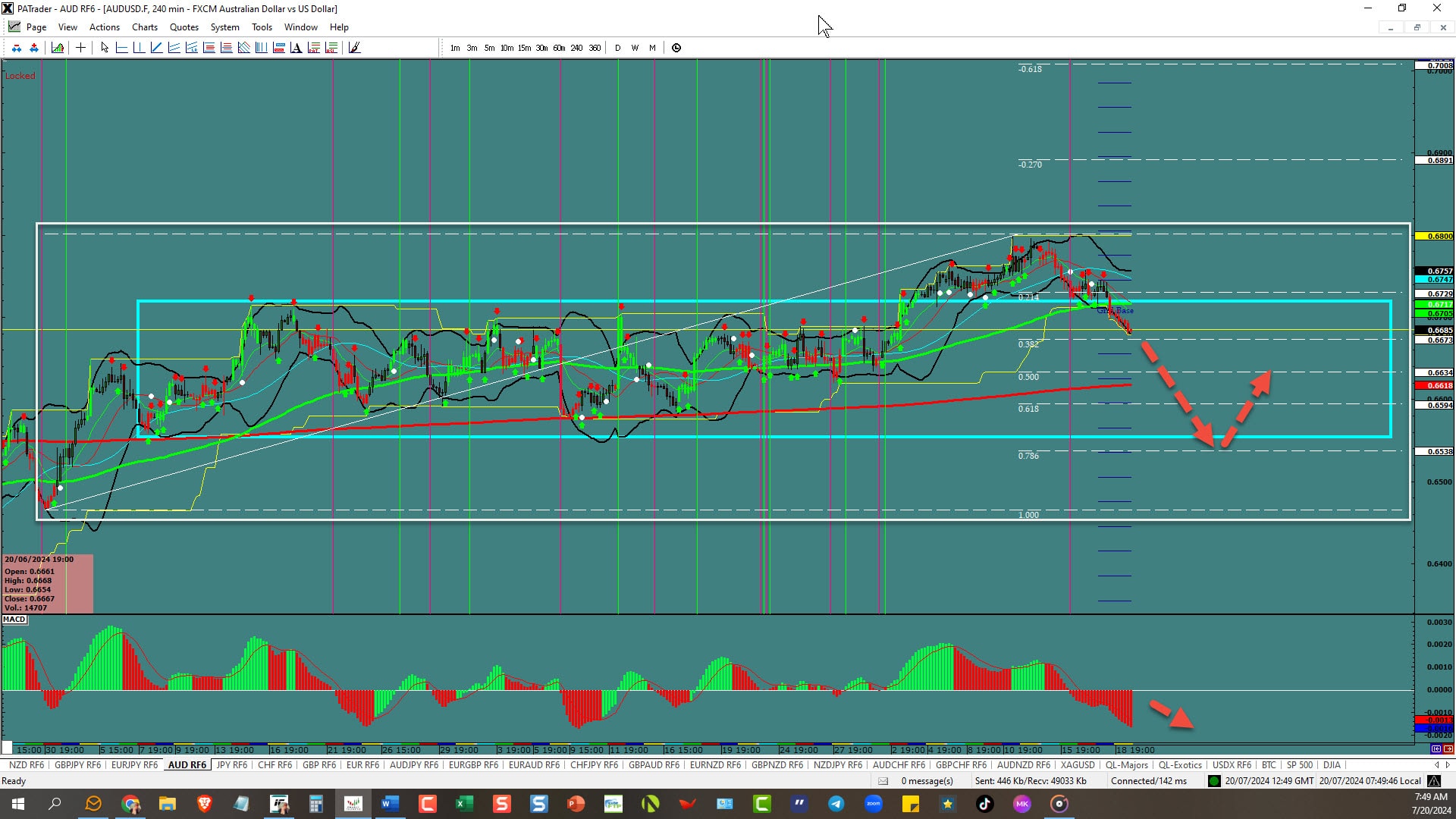The height and width of the screenshot is (819, 1456).
Task: Switch chart to 240 minute timeframe
Action: tap(576, 48)
